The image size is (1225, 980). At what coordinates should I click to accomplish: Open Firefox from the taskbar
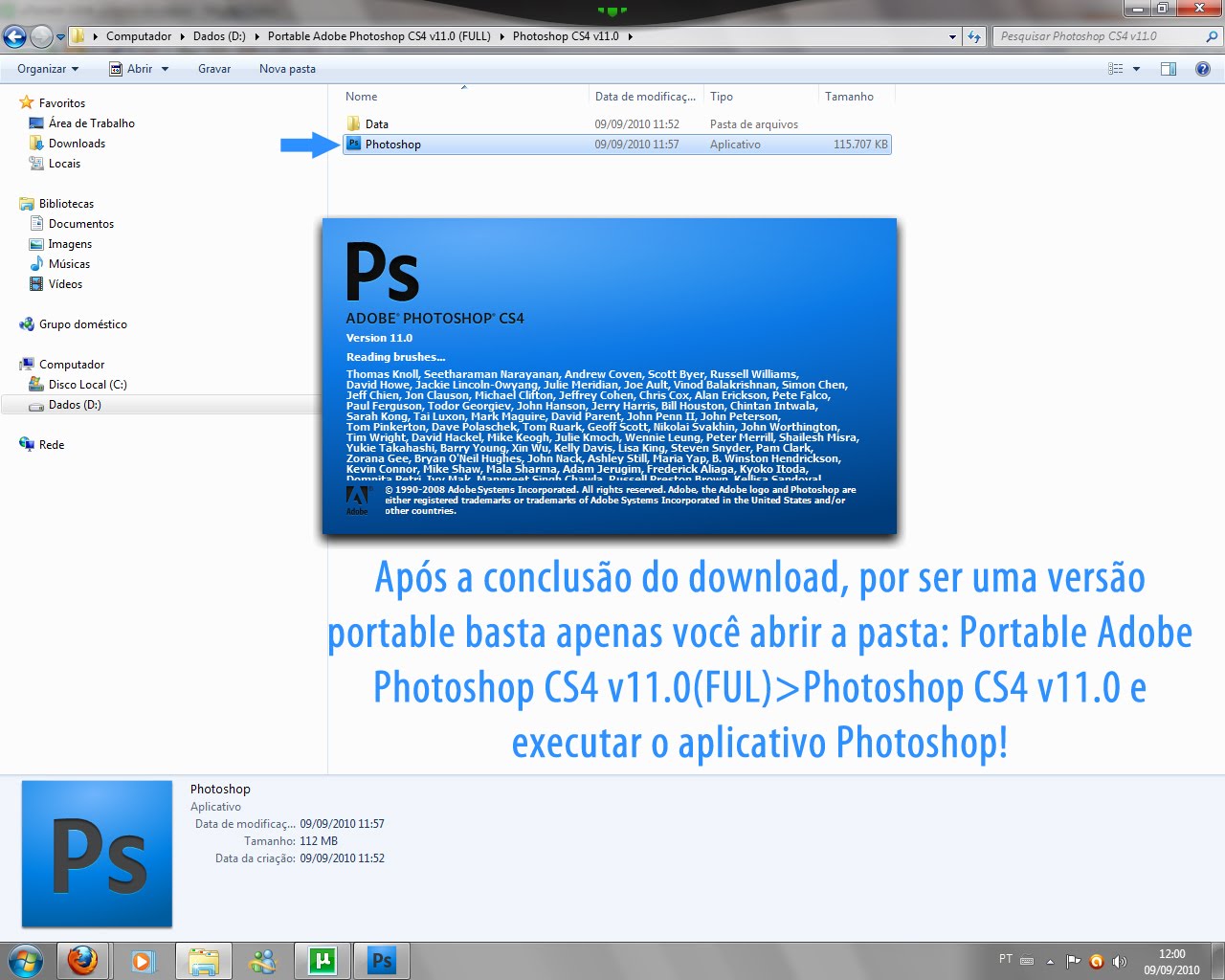pos(82,960)
